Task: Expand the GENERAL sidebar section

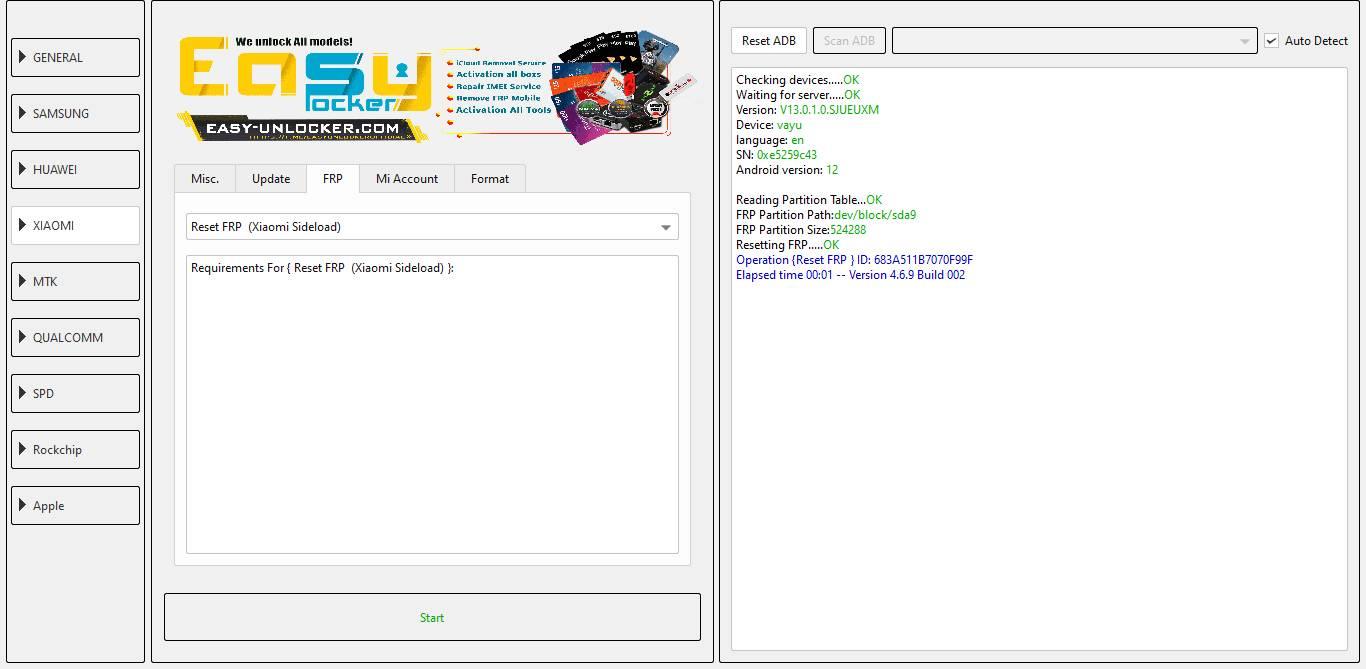Action: point(75,57)
